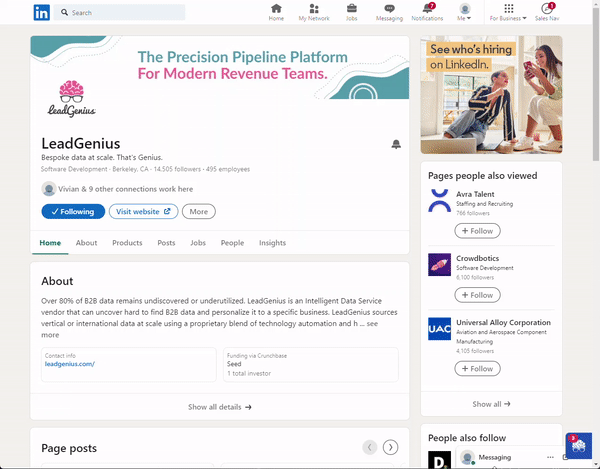Click the Visit website button
Viewport: 600px width, 469px height.
click(143, 212)
